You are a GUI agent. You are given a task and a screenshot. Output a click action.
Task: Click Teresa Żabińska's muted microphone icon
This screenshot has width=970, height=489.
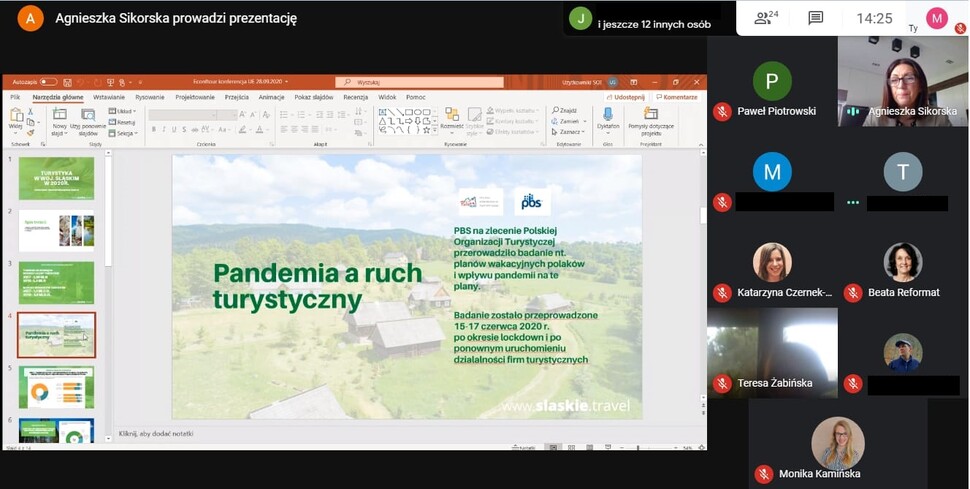(722, 383)
